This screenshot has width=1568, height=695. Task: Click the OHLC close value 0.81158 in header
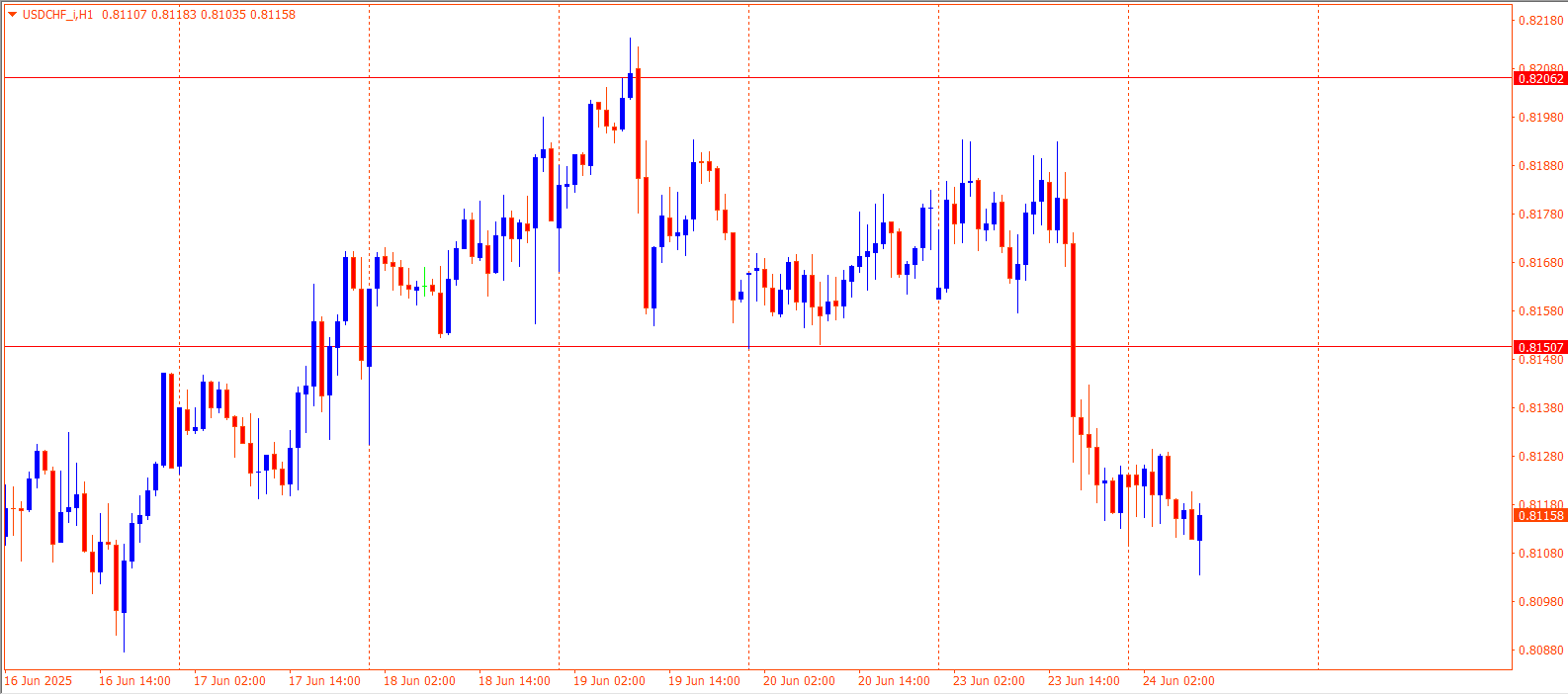point(273,15)
